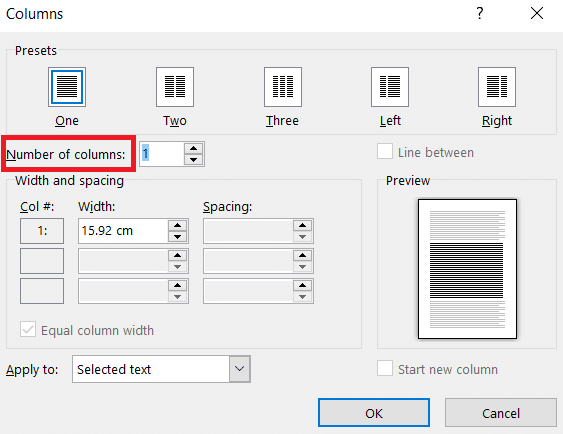Viewport: 563px width, 434px height.
Task: Click the Width: column header label
Action: 97,207
